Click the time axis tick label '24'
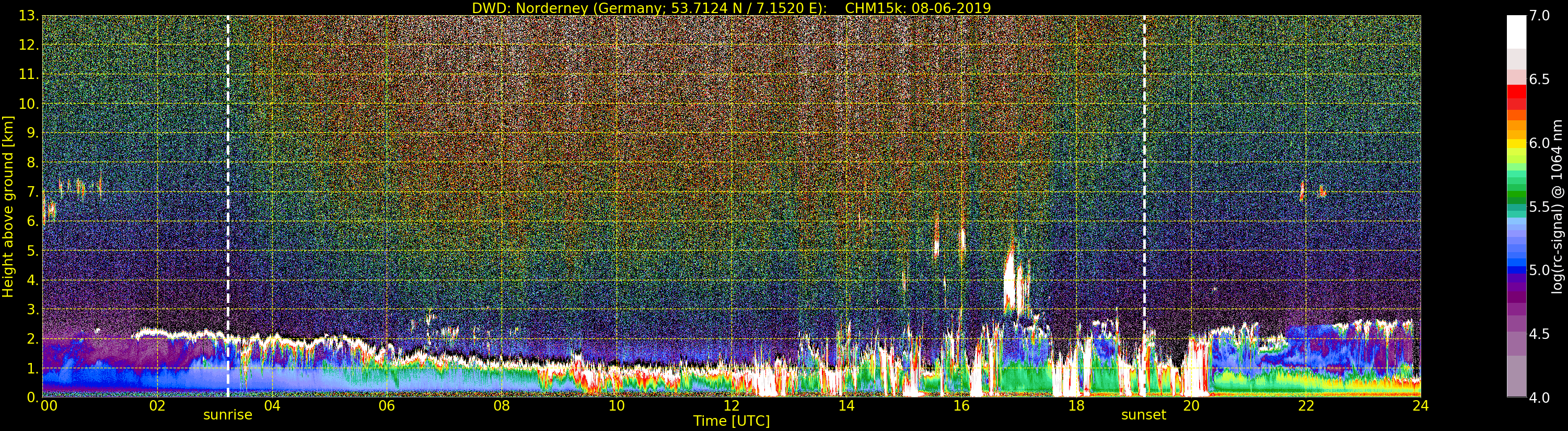This screenshot has width=1568, height=431. click(1421, 406)
